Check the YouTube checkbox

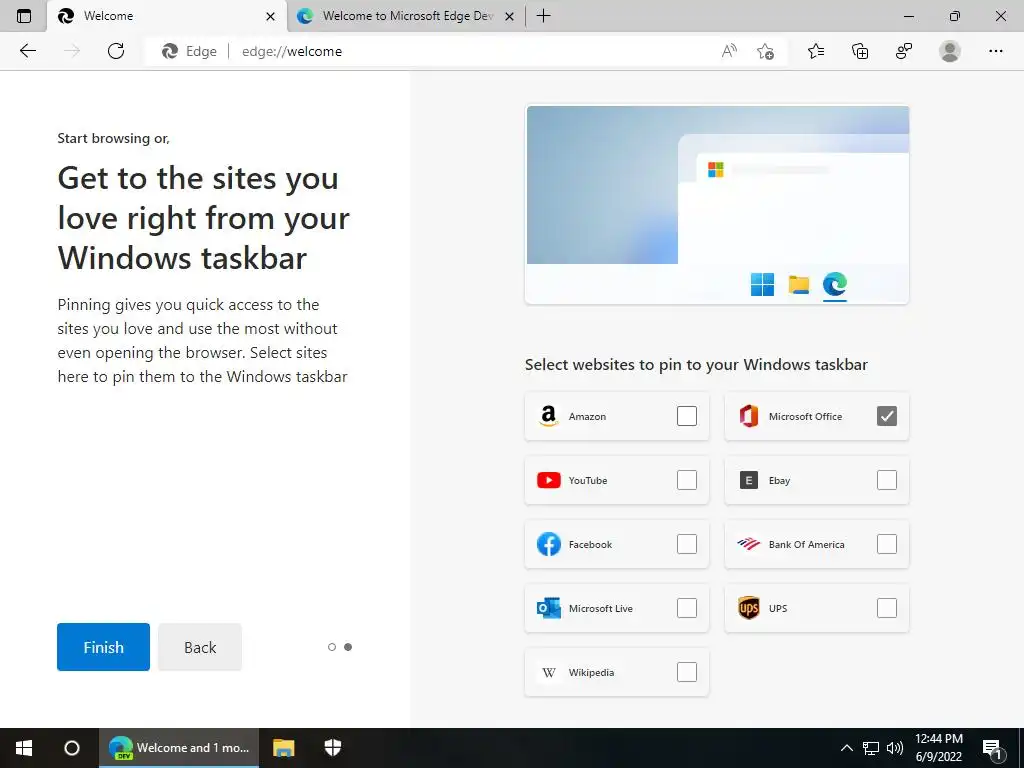point(687,480)
